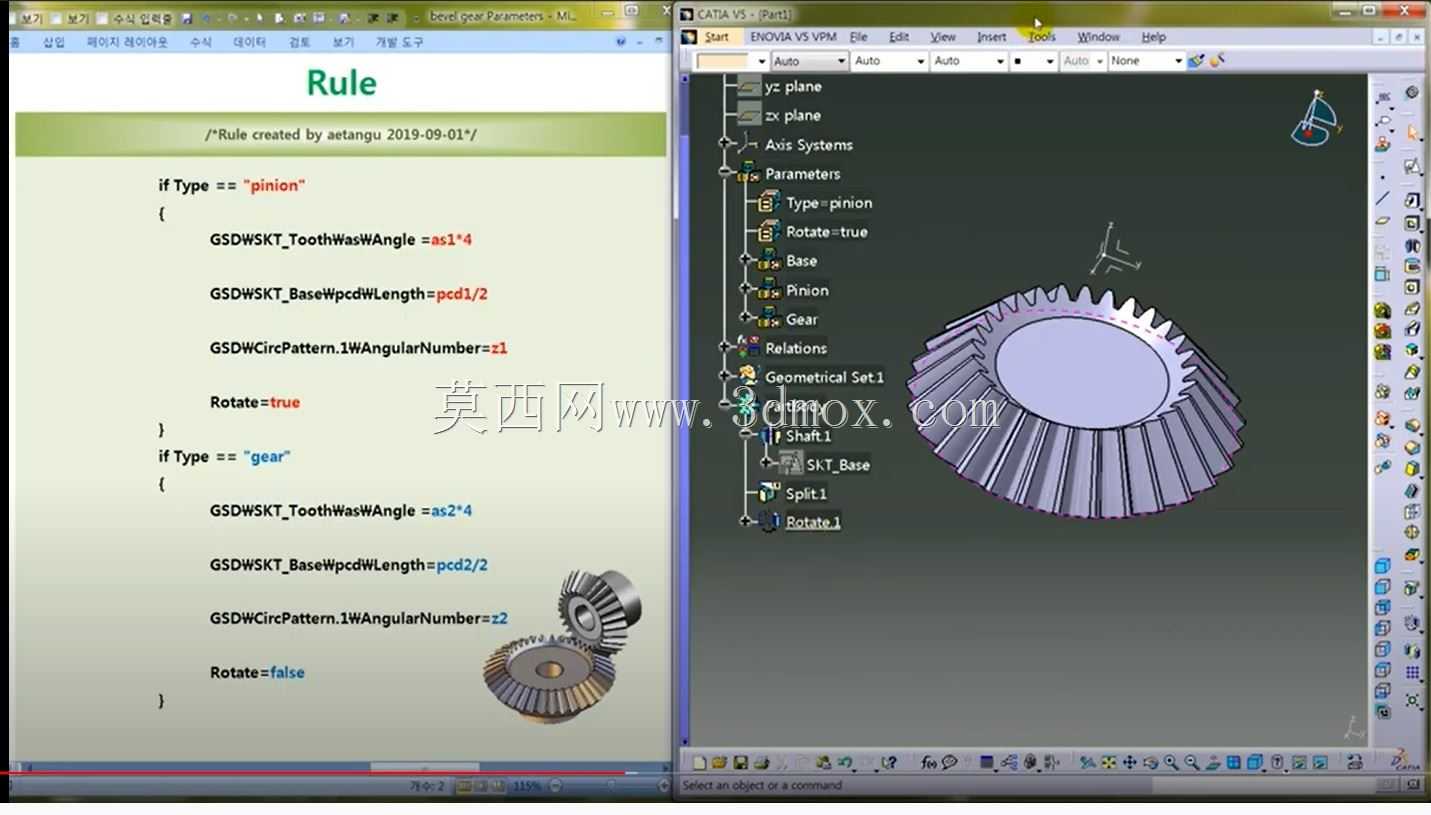Viewport: 1431px width, 815px height.
Task: Expand the Pinion parameter set
Action: (746, 289)
